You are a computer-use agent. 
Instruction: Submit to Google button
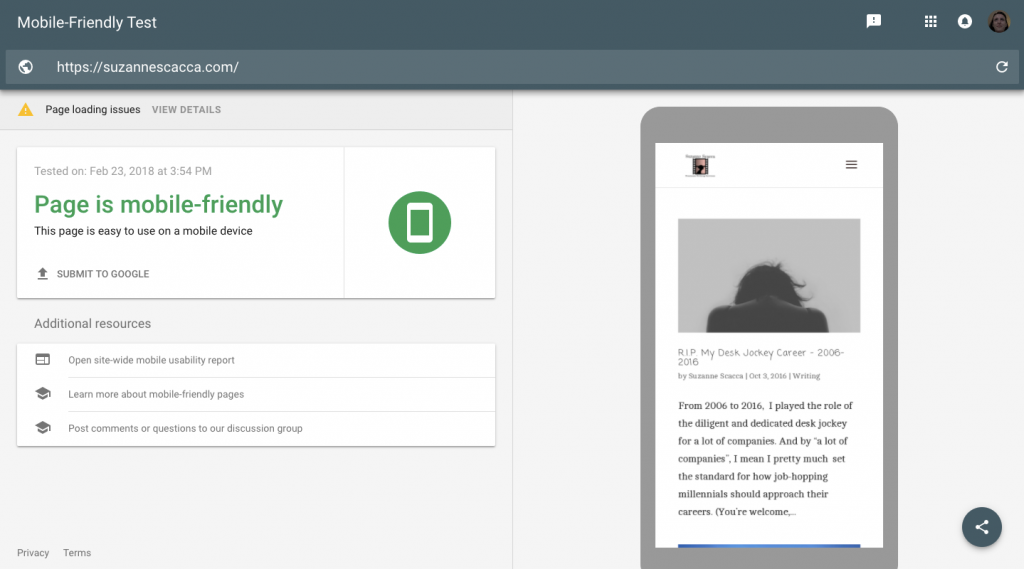tap(93, 274)
